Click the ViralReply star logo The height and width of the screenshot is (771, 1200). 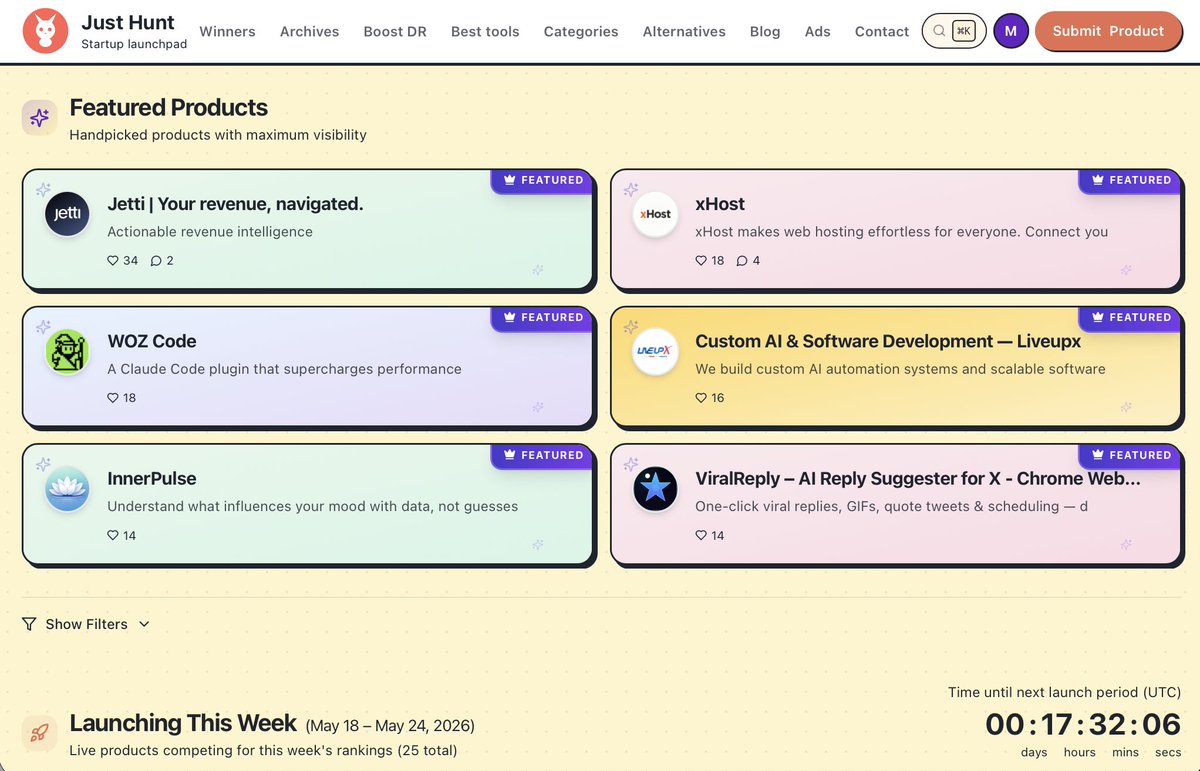click(655, 489)
